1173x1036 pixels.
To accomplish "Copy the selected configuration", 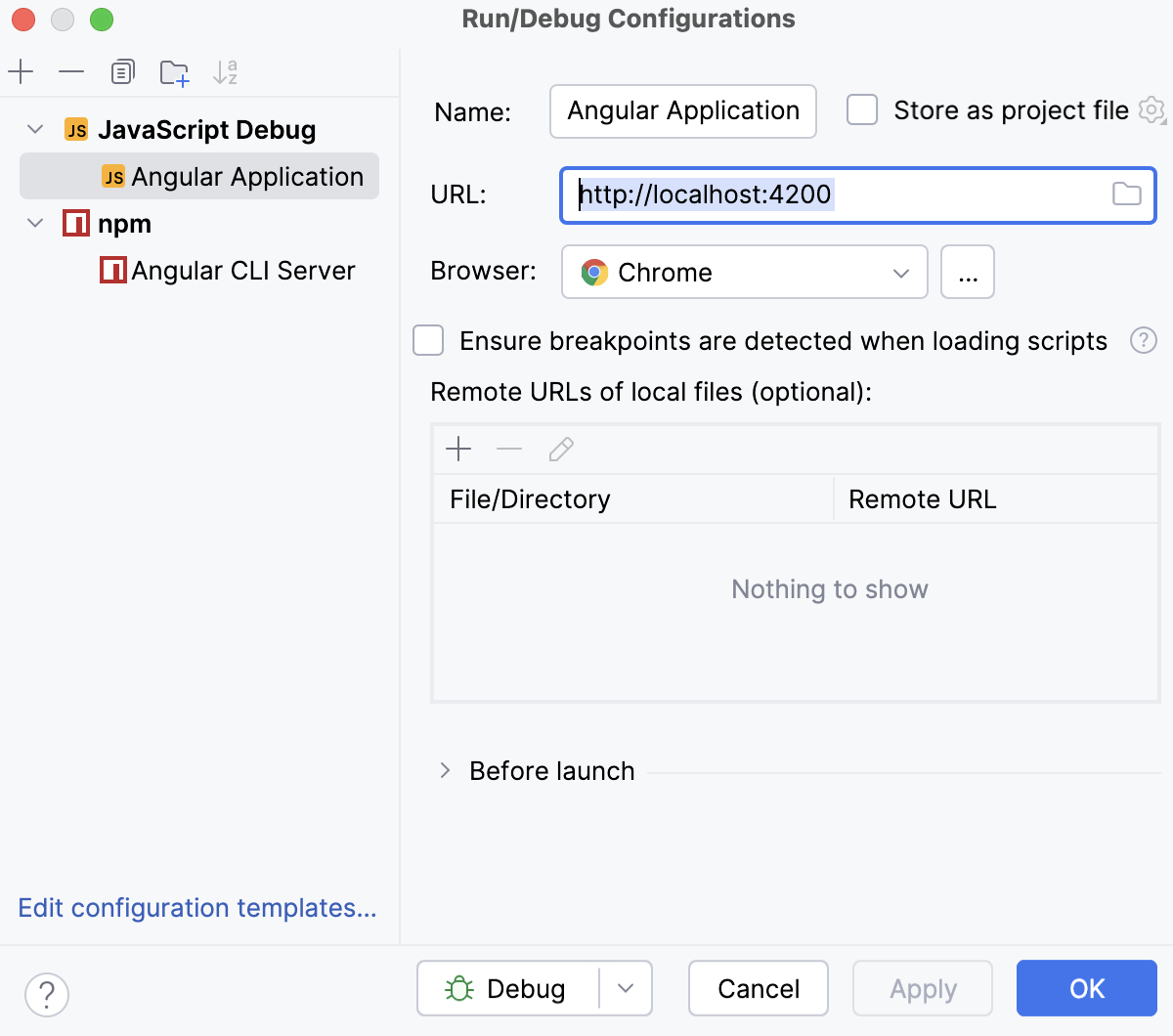I will [122, 71].
